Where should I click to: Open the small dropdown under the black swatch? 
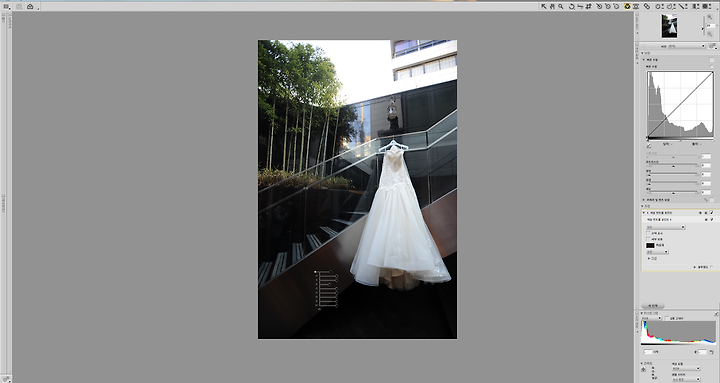[658, 252]
